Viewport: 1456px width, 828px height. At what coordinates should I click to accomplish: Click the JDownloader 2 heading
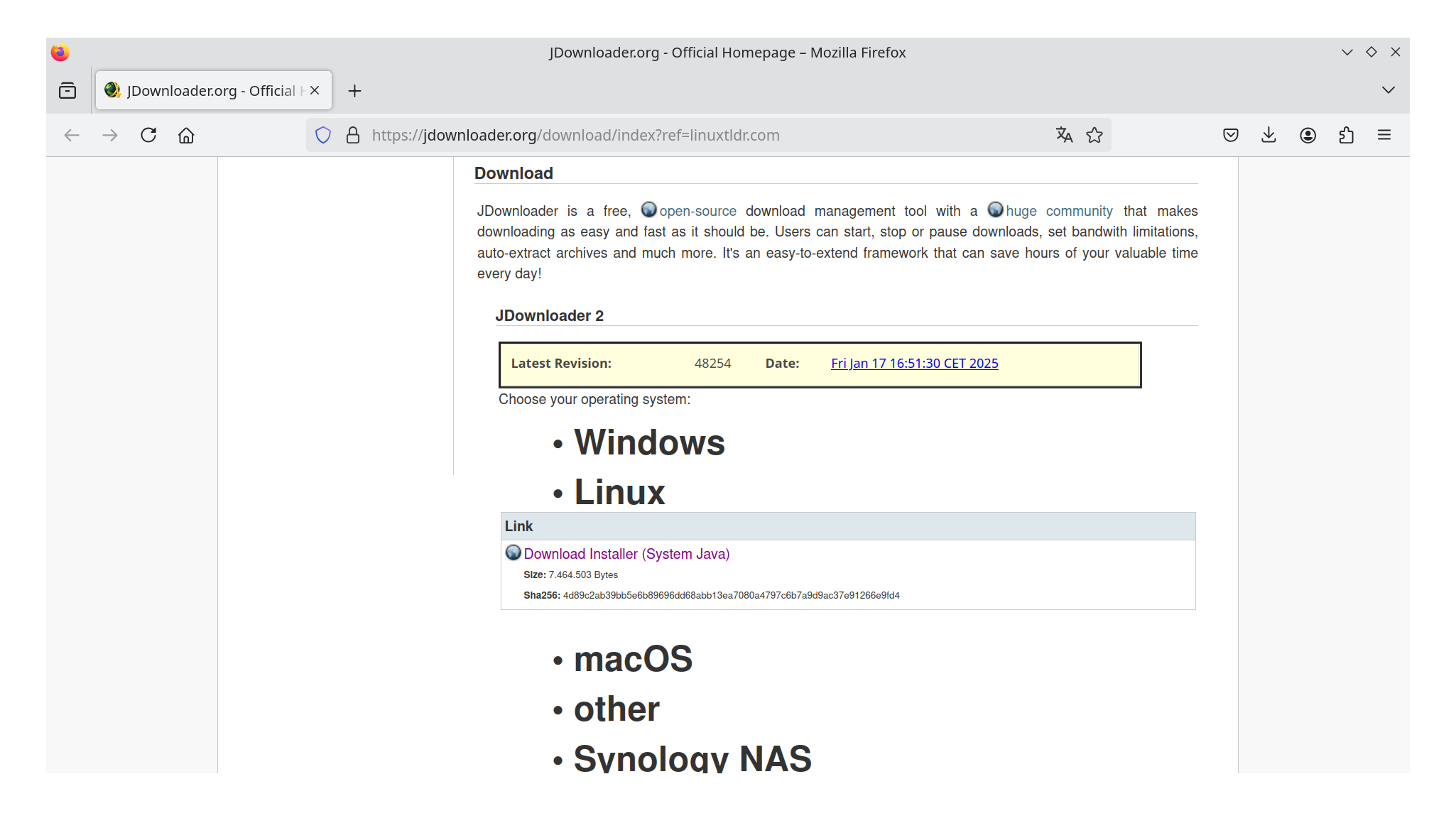click(549, 315)
